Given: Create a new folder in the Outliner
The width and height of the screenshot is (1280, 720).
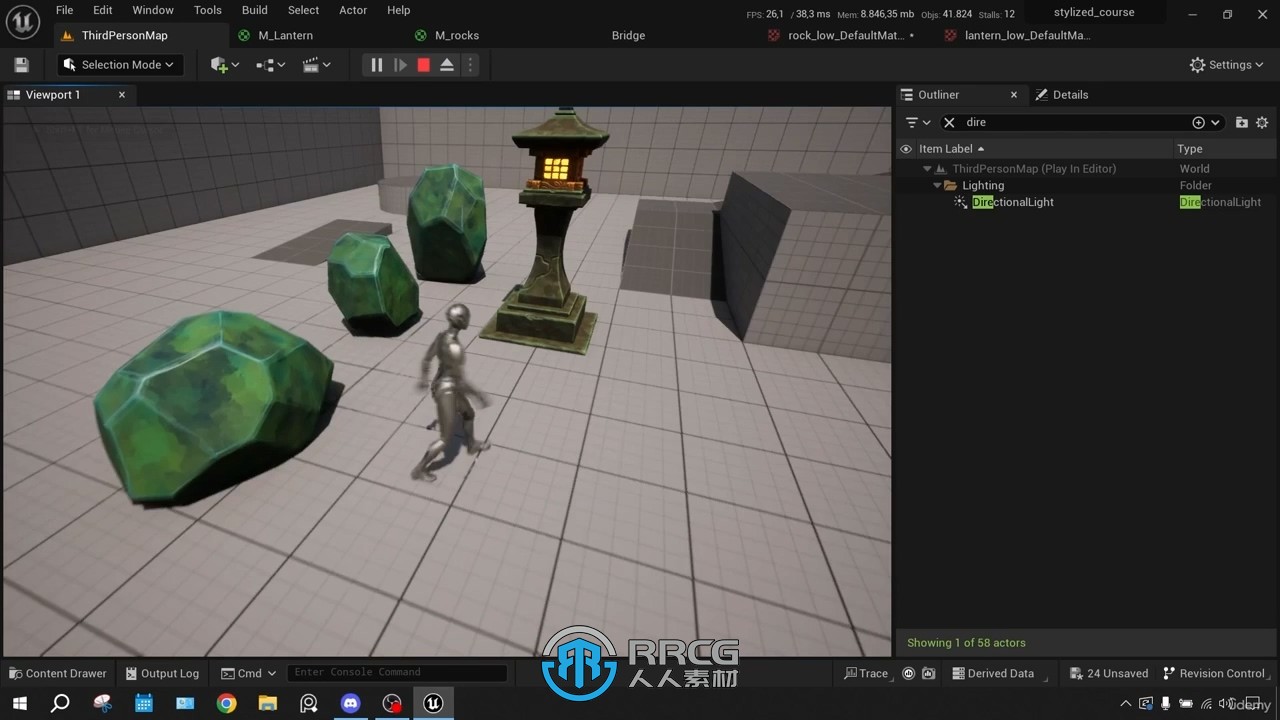Looking at the screenshot, I should coord(1241,122).
